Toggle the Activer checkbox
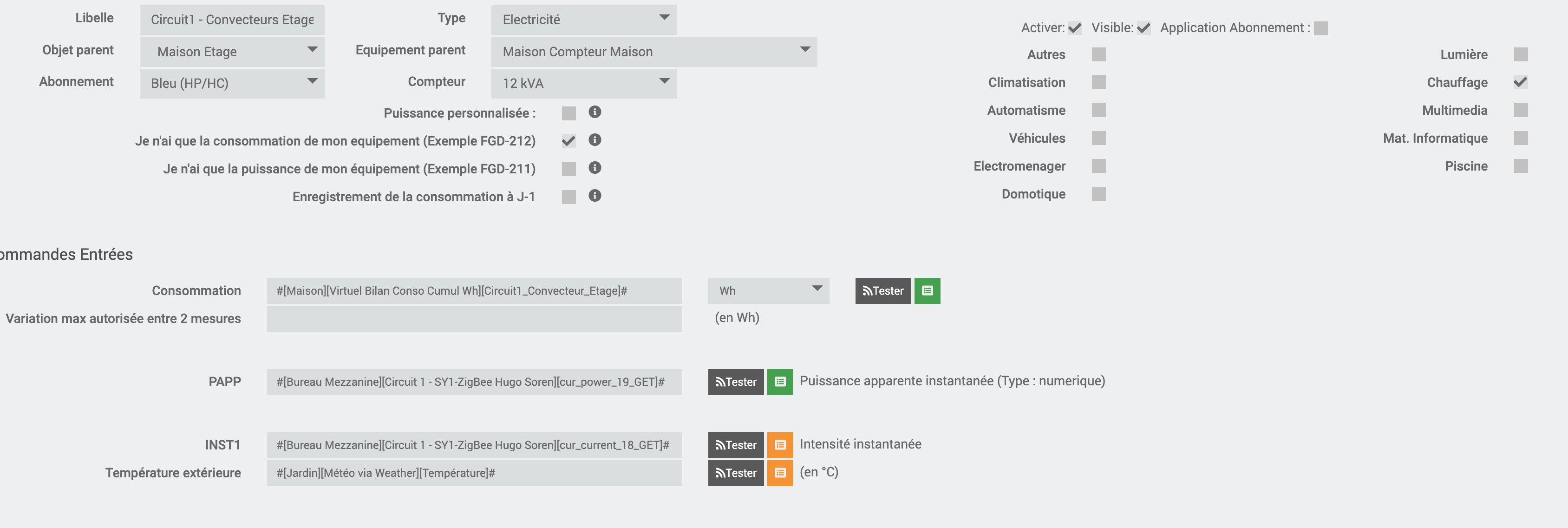 (1075, 28)
